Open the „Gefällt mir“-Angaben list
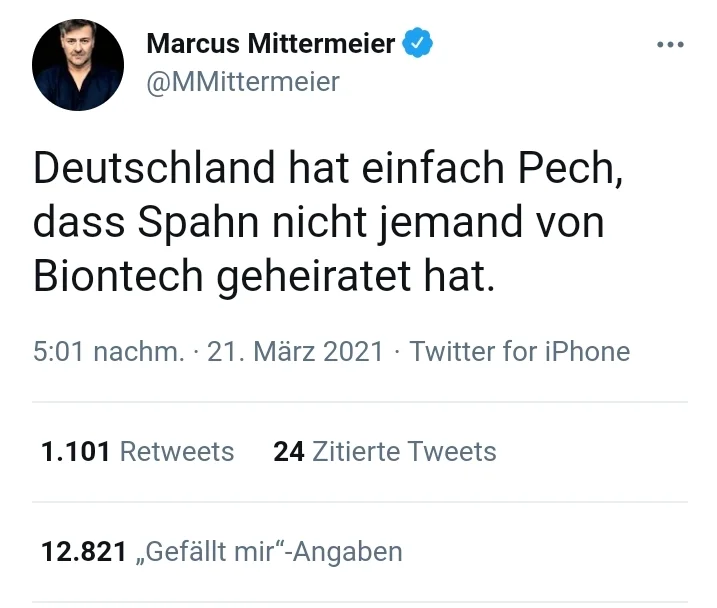This screenshot has width=717, height=608. pos(269,551)
